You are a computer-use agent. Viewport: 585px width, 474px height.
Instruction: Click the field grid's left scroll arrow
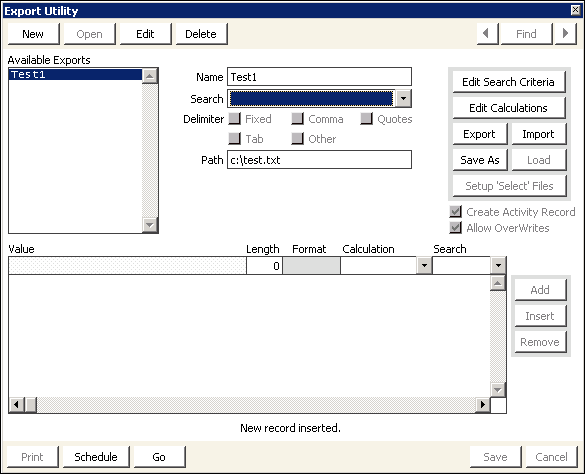coord(16,405)
